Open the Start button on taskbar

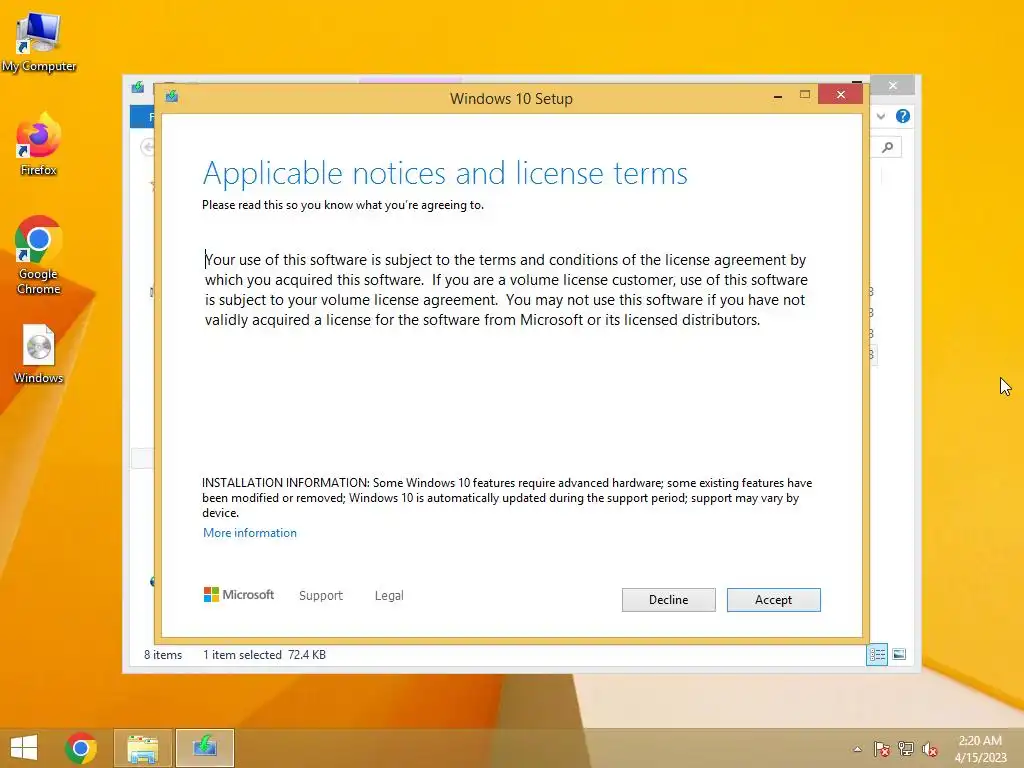[x=24, y=748]
